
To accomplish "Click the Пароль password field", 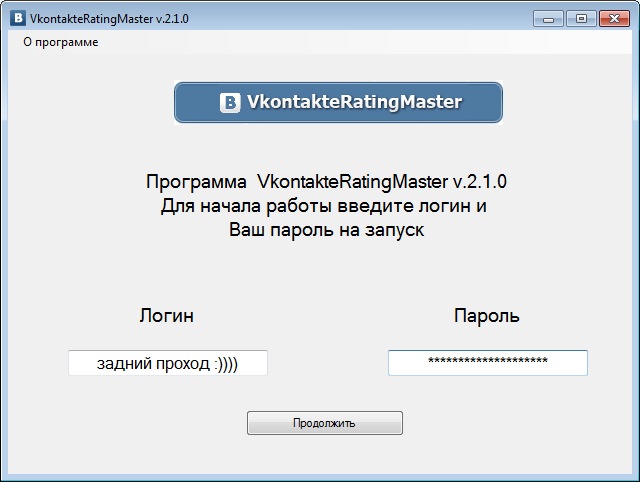I will [x=488, y=363].
